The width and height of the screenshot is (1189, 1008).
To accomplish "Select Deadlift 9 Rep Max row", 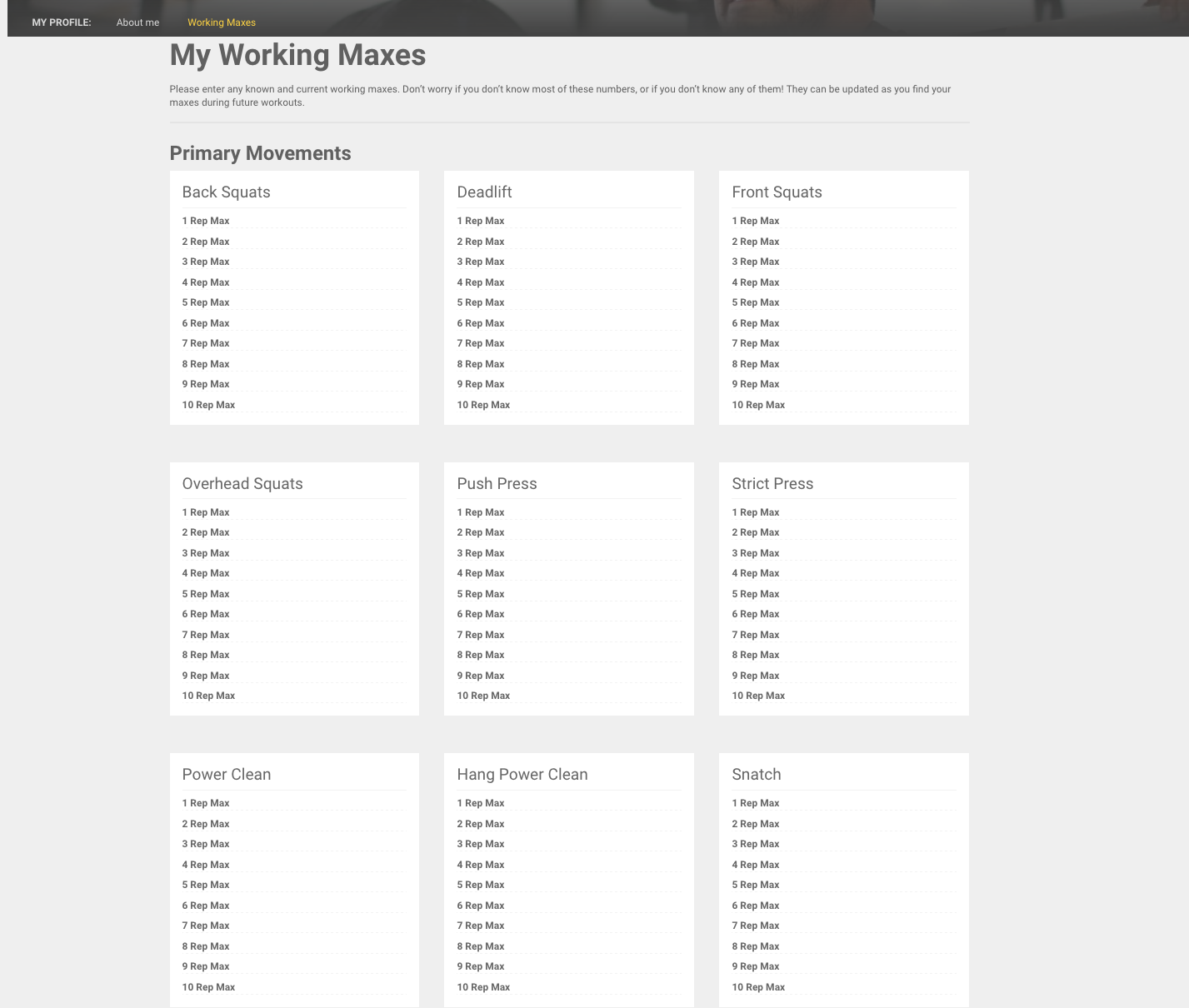I will (569, 384).
